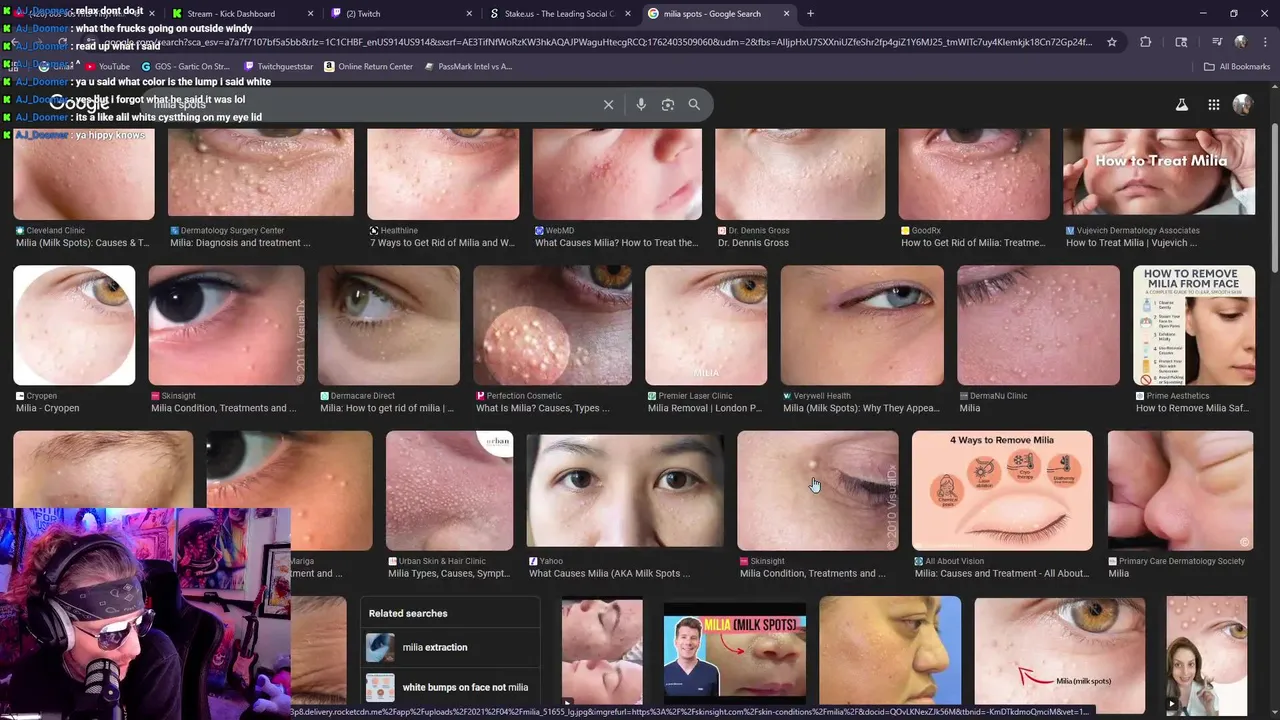Open the Urban Skin & Hair Clinic image
This screenshot has width=1280, height=720.
(449, 490)
